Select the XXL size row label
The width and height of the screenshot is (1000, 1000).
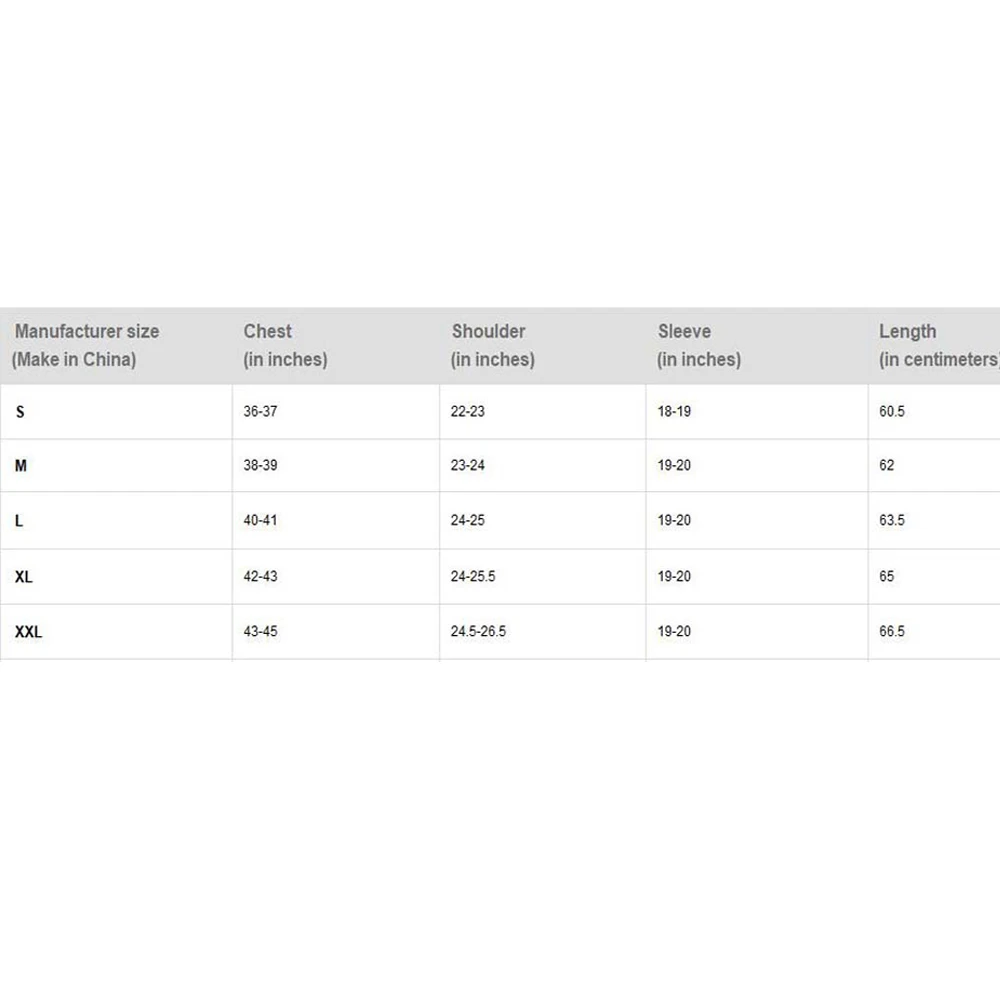[29, 632]
